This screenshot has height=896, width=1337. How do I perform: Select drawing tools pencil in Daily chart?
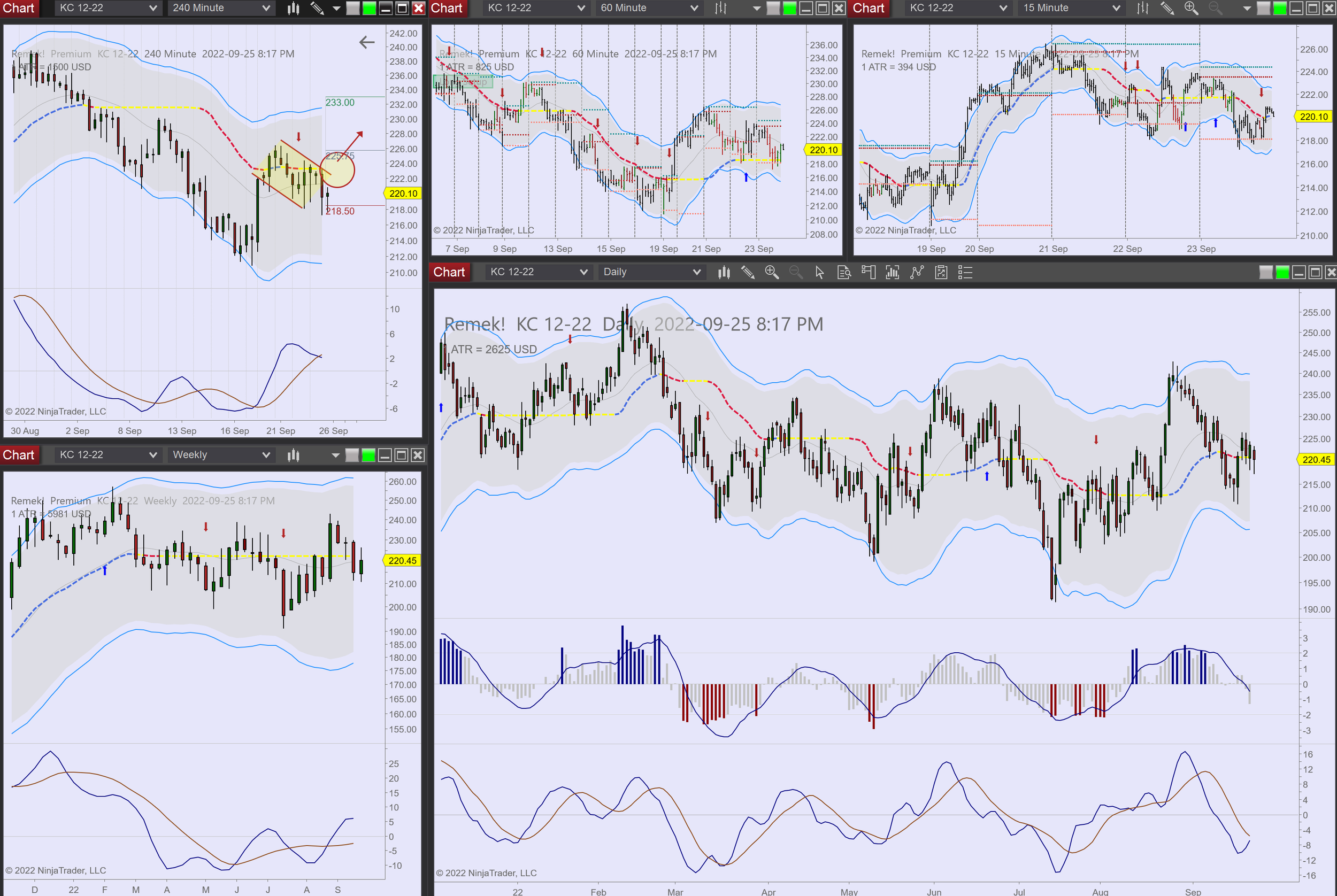pos(748,273)
